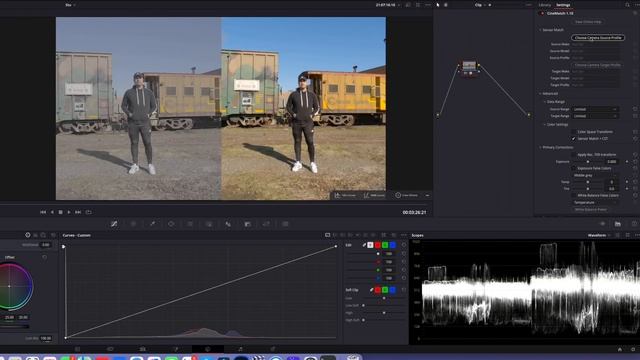Play reverse in viewer transport
The width and height of the screenshot is (640, 360).
click(52, 212)
